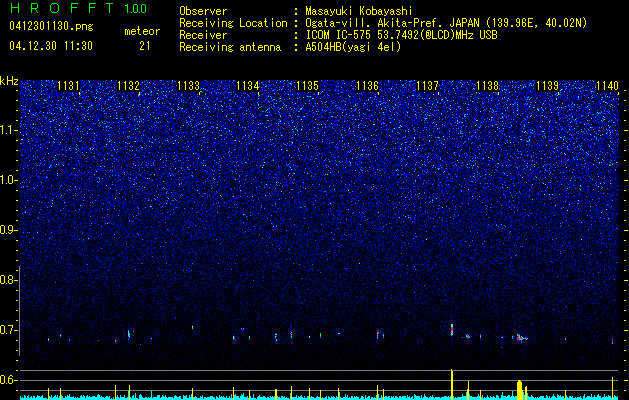Select the observer name Masayuki Kobayashi
This screenshot has width=629, height=400.
(359, 11)
